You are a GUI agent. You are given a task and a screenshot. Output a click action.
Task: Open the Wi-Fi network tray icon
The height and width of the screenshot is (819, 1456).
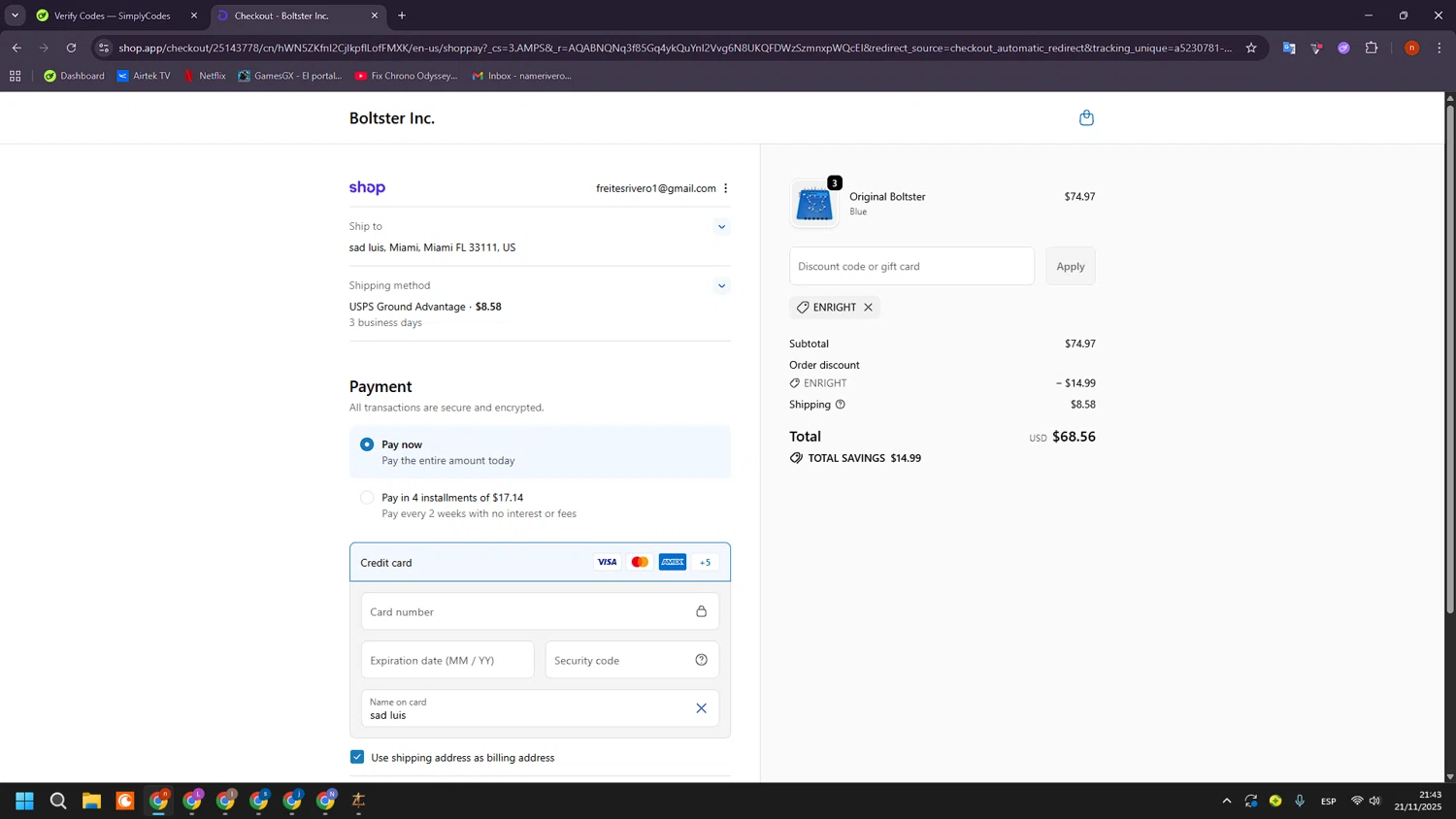pos(1357,801)
